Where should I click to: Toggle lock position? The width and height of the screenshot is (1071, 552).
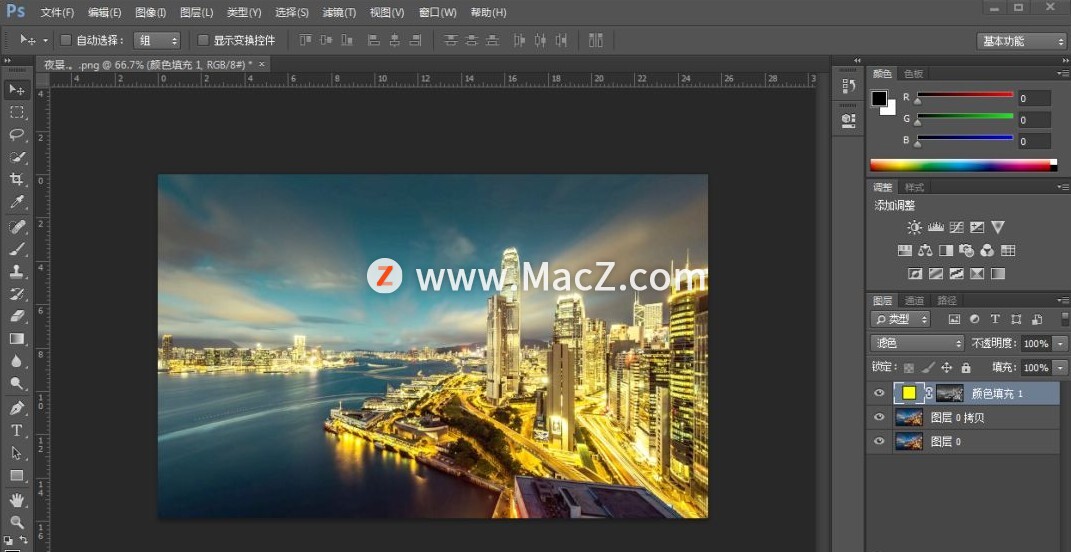[x=947, y=368]
